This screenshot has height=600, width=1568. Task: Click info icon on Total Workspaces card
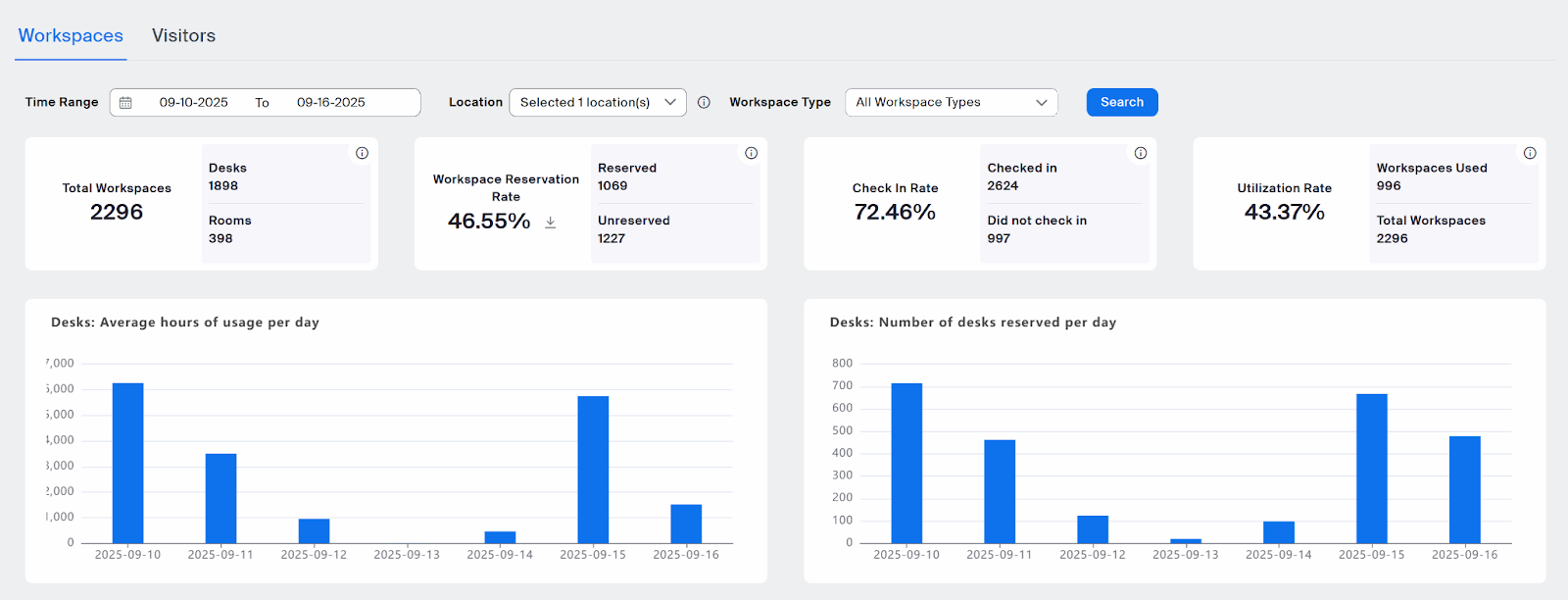tap(362, 153)
